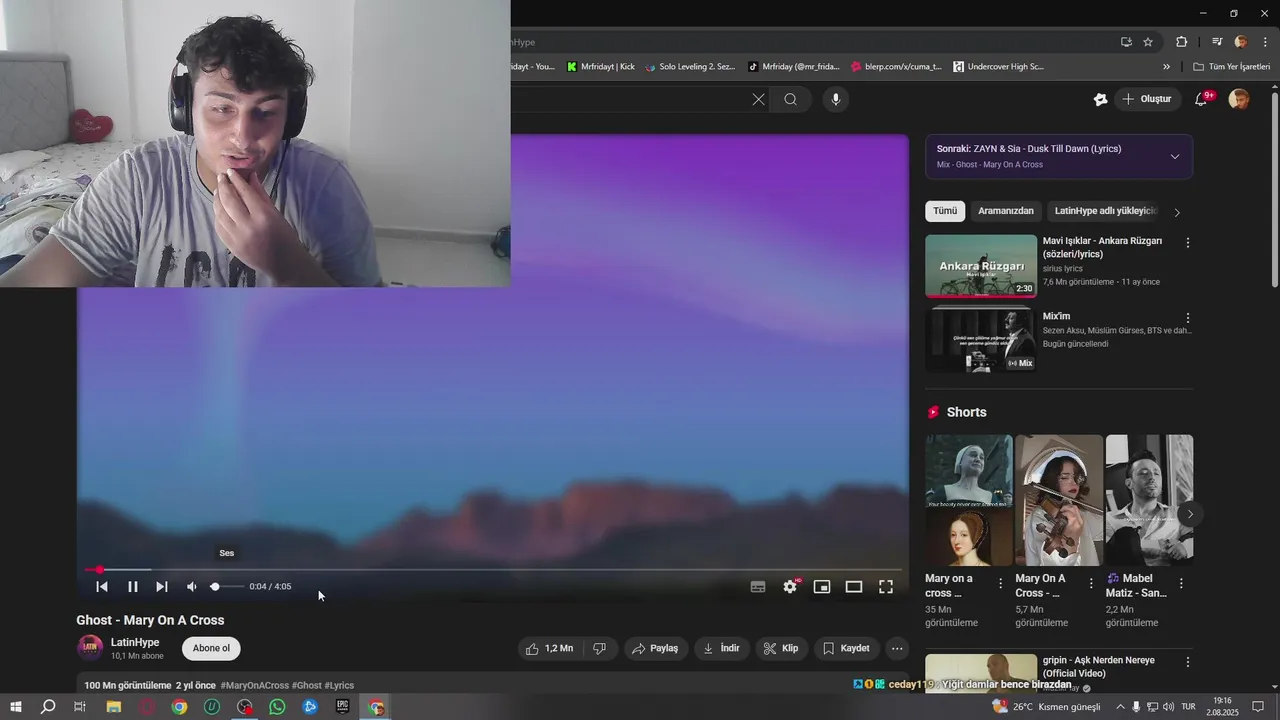Click the #MaryOnACross hashtag
This screenshot has height=720, width=1280.
pos(255,685)
